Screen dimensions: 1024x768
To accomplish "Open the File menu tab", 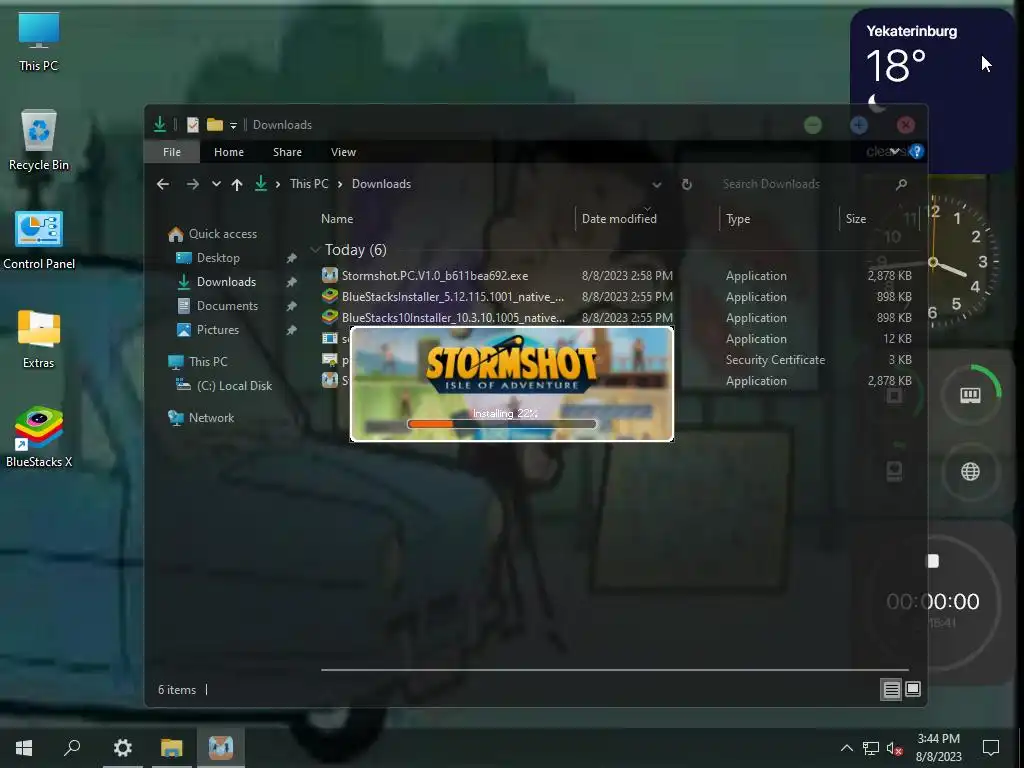I will click(x=172, y=152).
